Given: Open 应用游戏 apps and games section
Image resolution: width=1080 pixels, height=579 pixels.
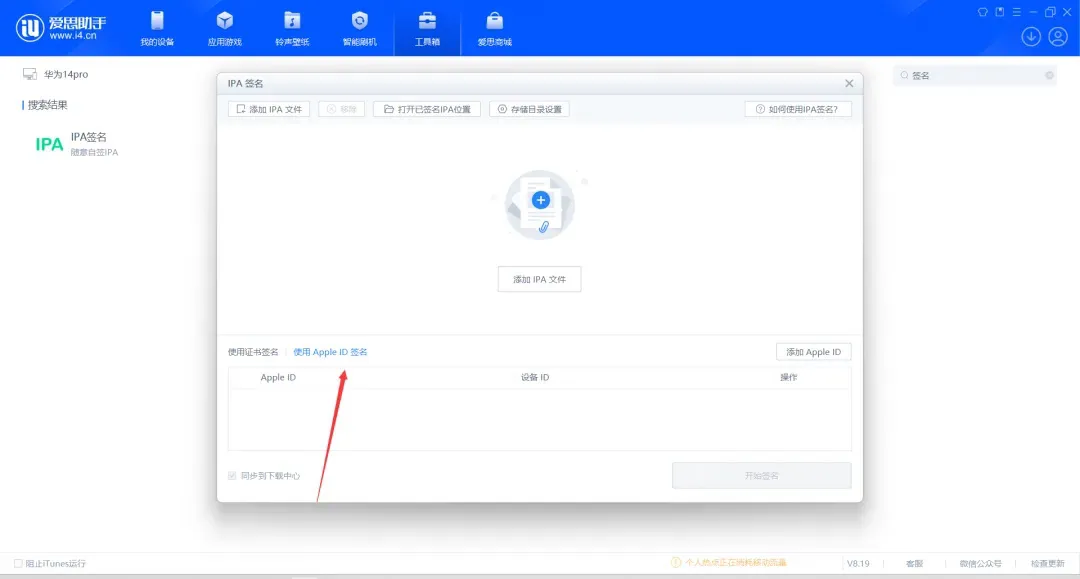Looking at the screenshot, I should [x=224, y=28].
